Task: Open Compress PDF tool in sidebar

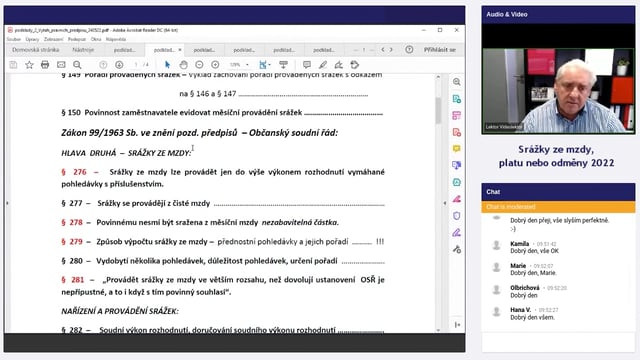Action: [x=457, y=182]
